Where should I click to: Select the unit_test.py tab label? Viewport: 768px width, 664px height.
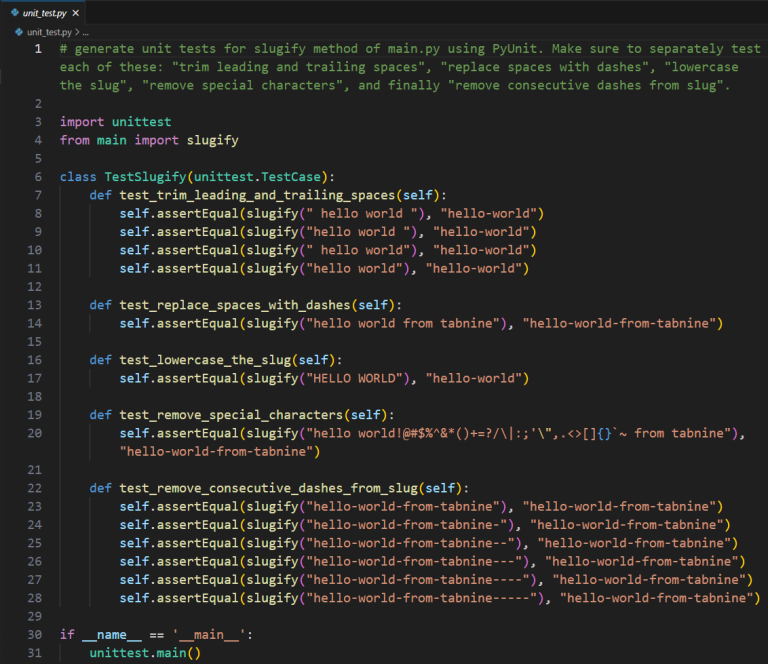[44, 13]
